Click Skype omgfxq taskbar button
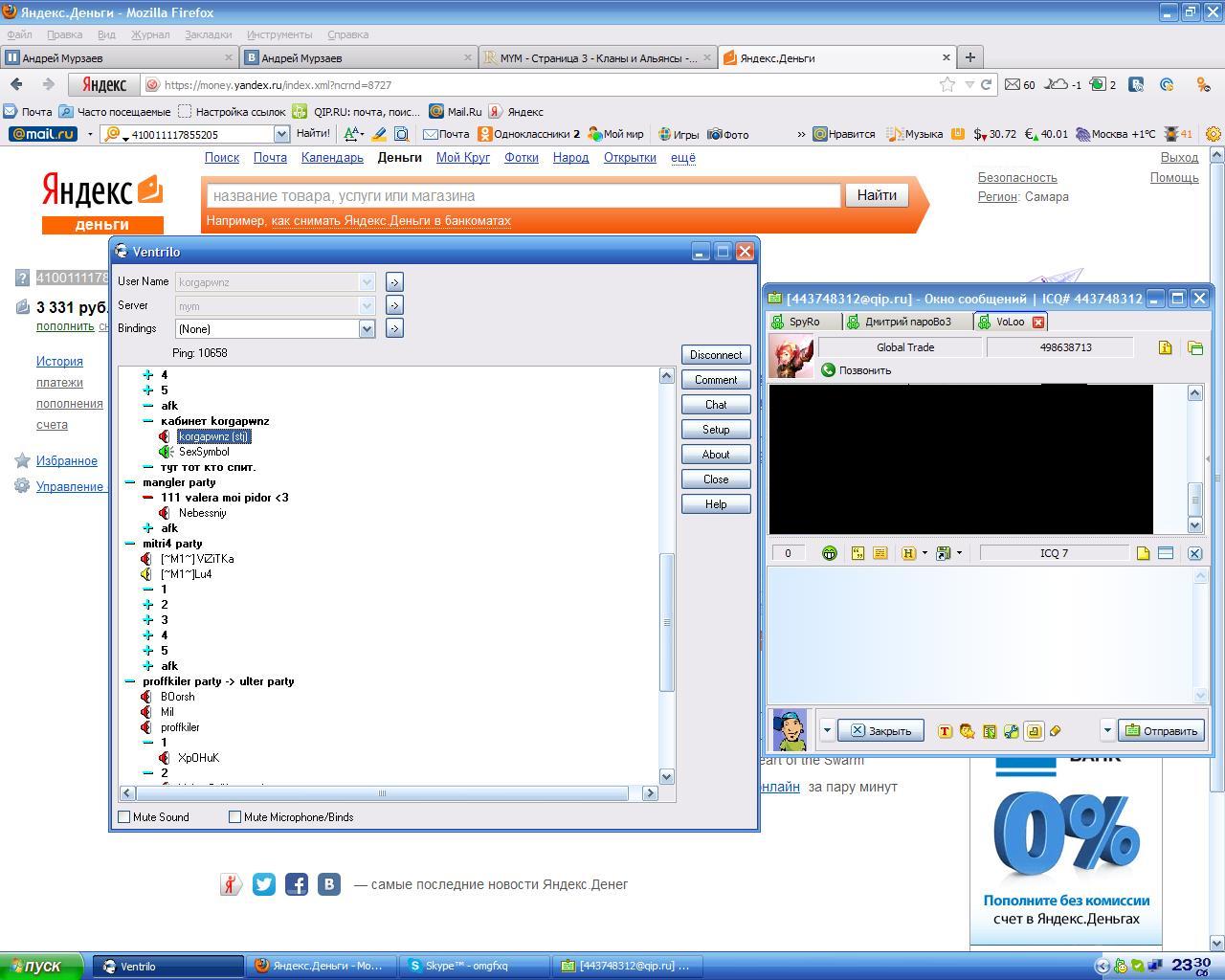Image resolution: width=1225 pixels, height=980 pixels. click(475, 966)
